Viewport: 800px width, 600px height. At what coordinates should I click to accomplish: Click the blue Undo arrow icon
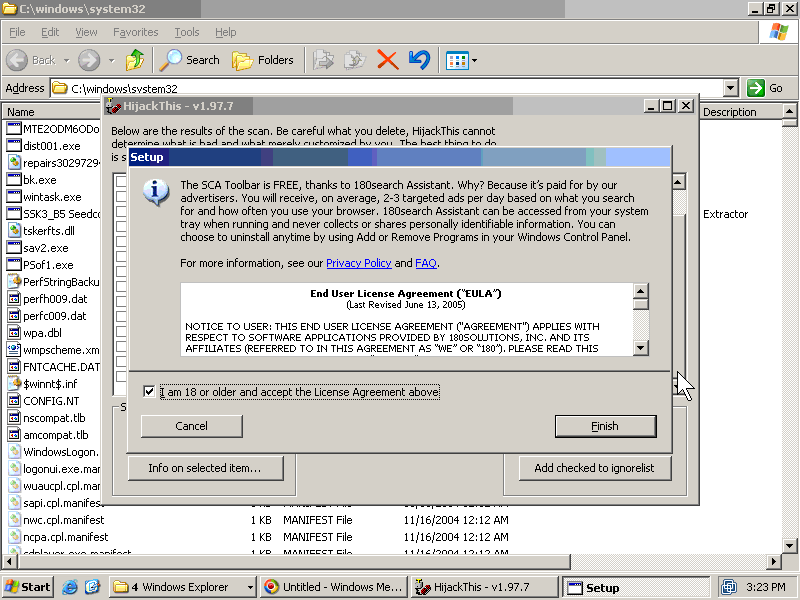[x=419, y=60]
